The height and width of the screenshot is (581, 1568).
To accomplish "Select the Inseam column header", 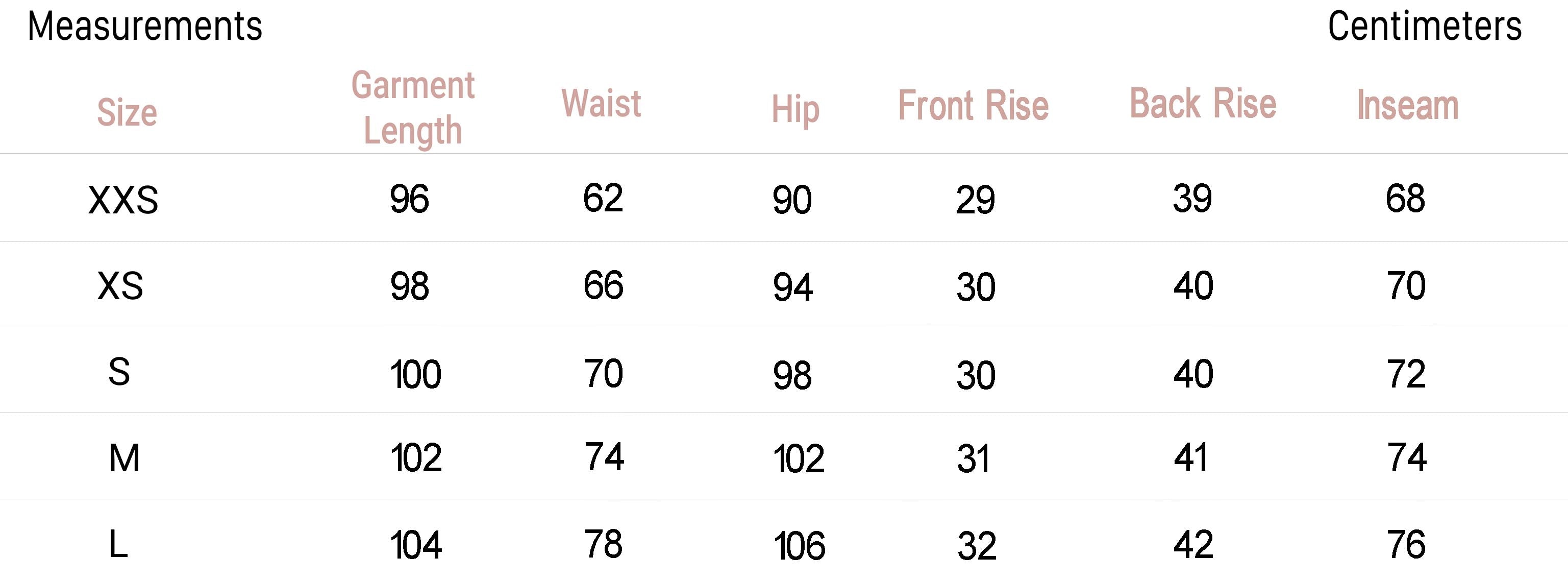I will (1407, 105).
